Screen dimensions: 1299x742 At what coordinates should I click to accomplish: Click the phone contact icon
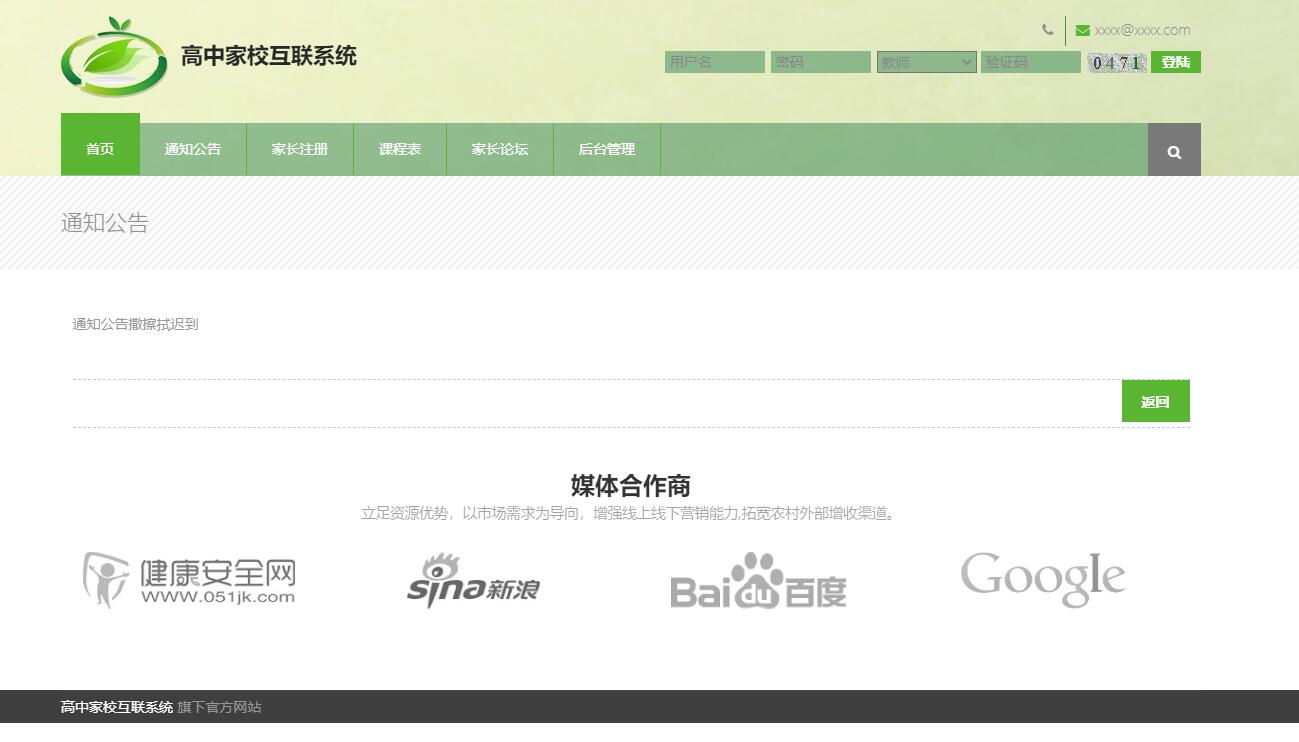coord(1047,30)
